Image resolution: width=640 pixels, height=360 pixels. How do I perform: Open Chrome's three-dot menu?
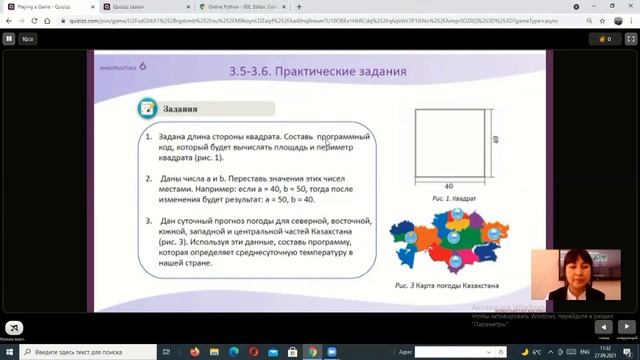[x=631, y=21]
